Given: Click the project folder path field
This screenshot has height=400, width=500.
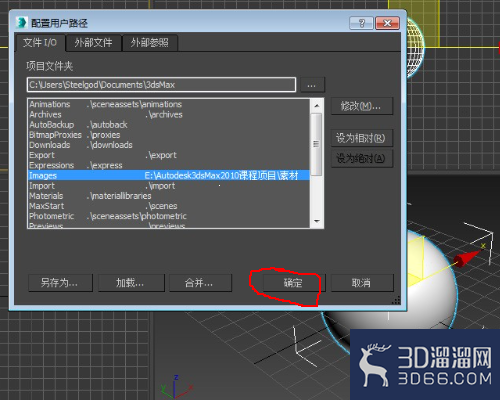Looking at the screenshot, I should tap(161, 85).
